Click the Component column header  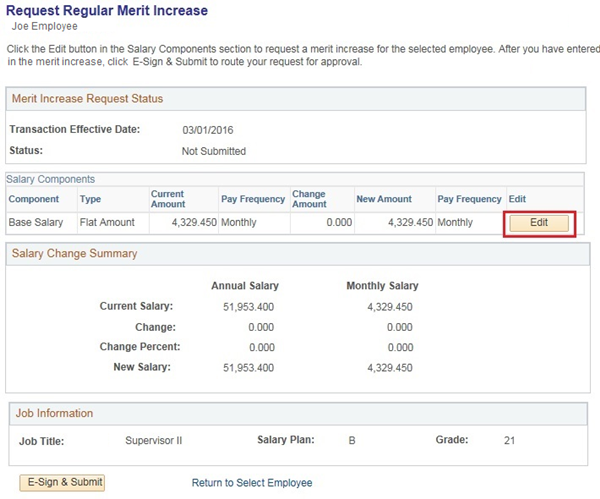34,200
